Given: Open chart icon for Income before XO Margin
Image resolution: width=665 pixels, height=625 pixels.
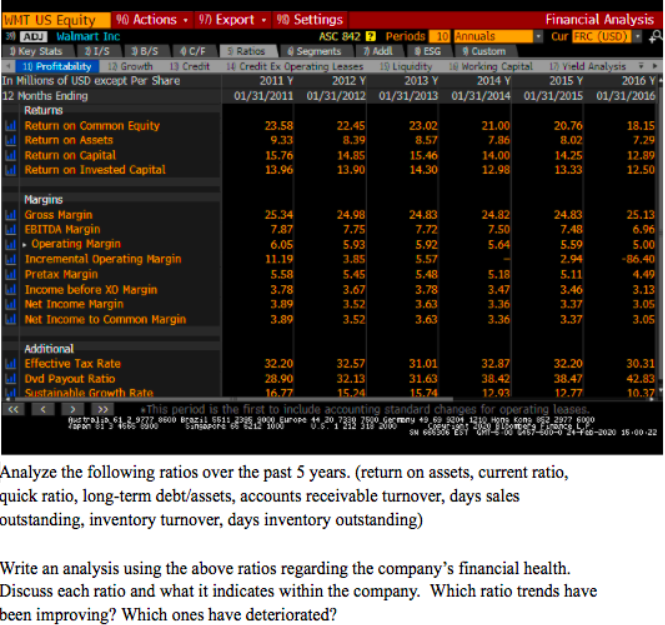Looking at the screenshot, I should [10, 289].
